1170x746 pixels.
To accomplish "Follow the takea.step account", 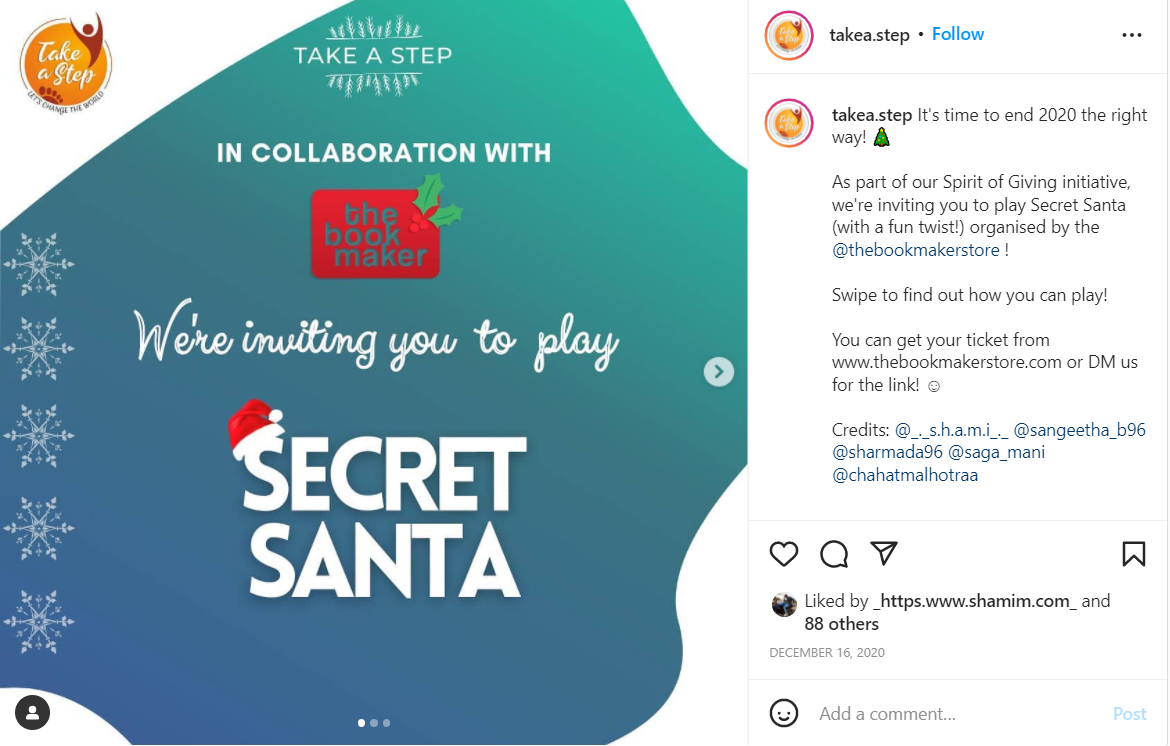I will [957, 34].
